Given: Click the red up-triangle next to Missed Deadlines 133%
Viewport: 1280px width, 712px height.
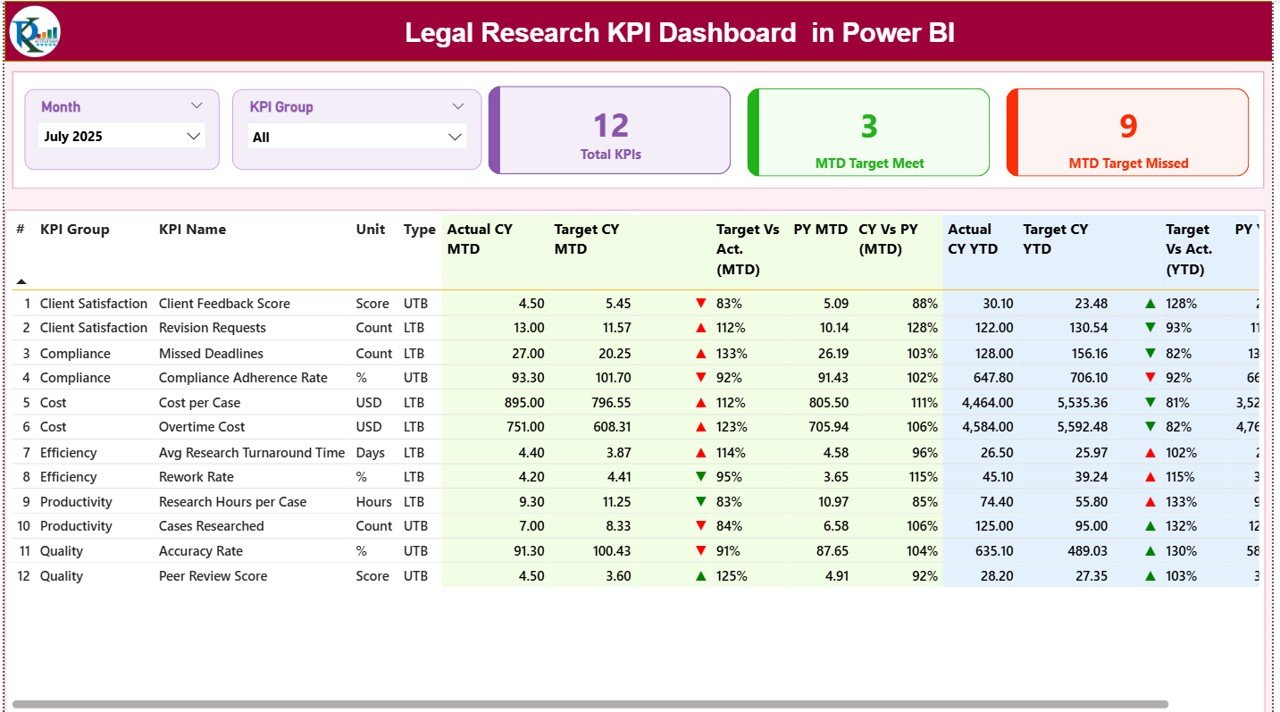Looking at the screenshot, I should [701, 352].
